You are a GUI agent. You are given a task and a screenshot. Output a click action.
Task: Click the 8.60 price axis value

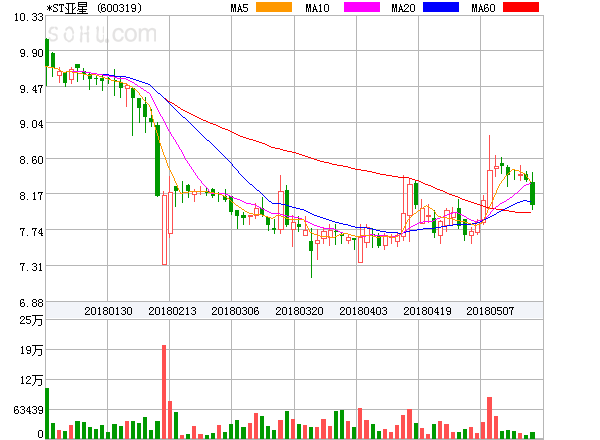(31, 160)
